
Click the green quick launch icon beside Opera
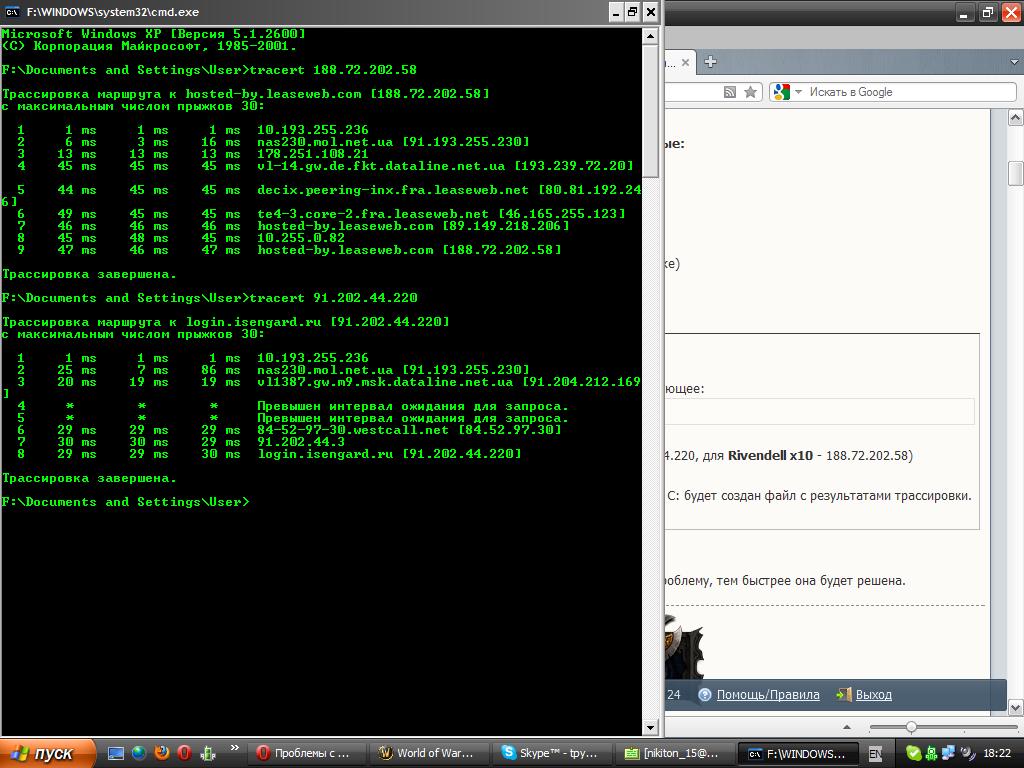[208, 754]
